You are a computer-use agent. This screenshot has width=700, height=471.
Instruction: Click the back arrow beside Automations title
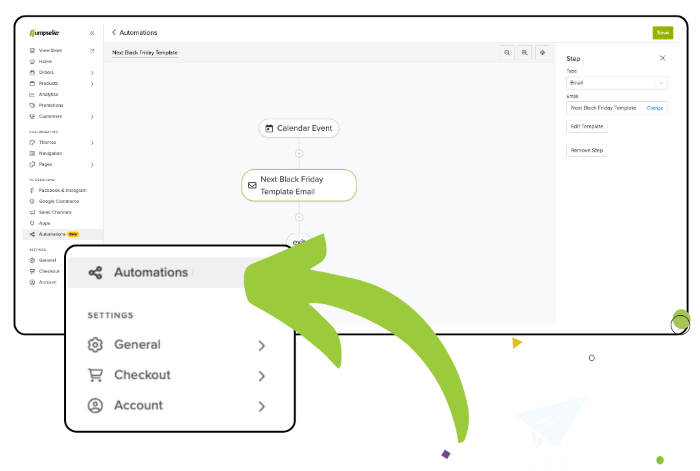tap(114, 33)
